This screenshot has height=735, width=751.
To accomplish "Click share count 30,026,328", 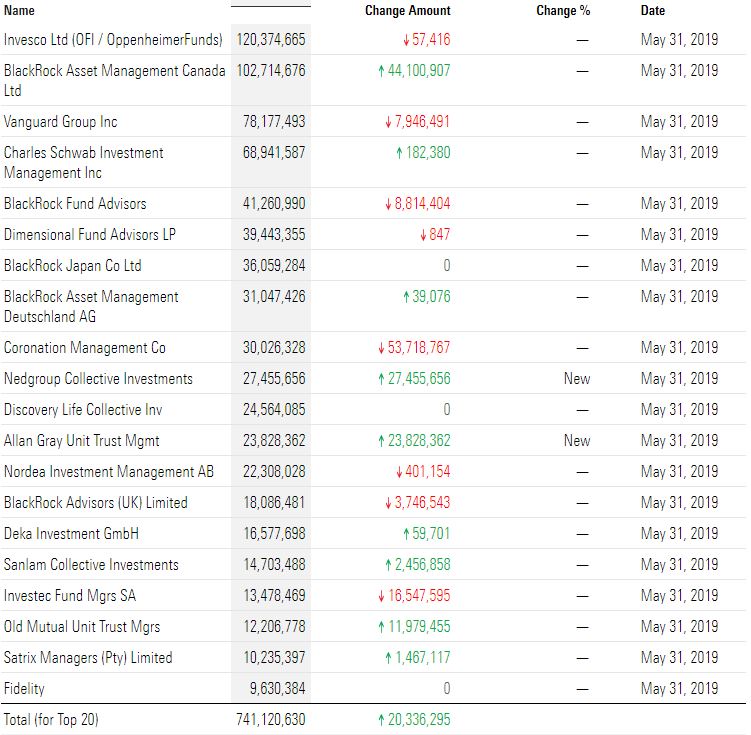I will pyautogui.click(x=274, y=348).
